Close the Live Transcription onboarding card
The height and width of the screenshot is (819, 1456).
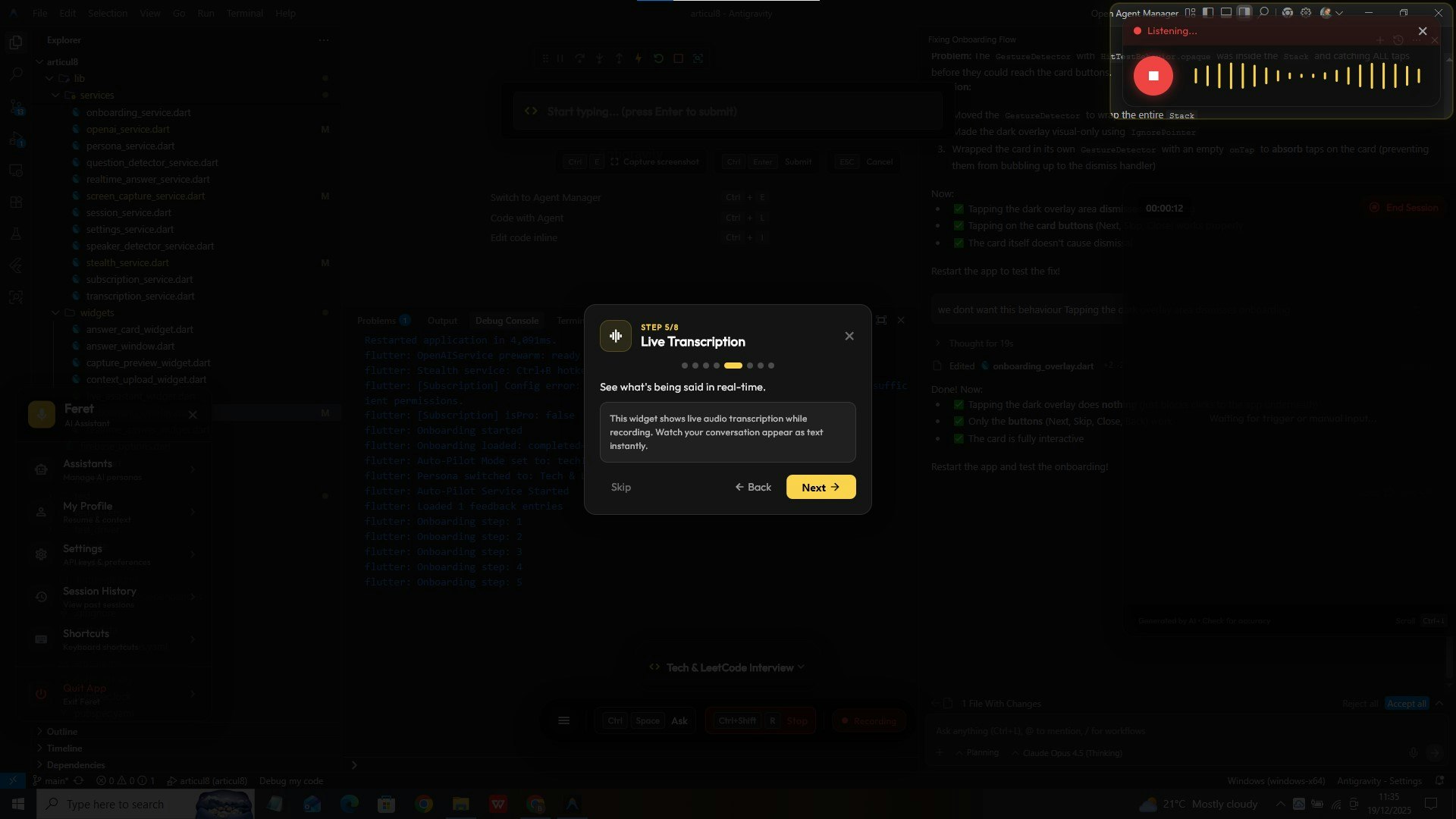pos(849,336)
